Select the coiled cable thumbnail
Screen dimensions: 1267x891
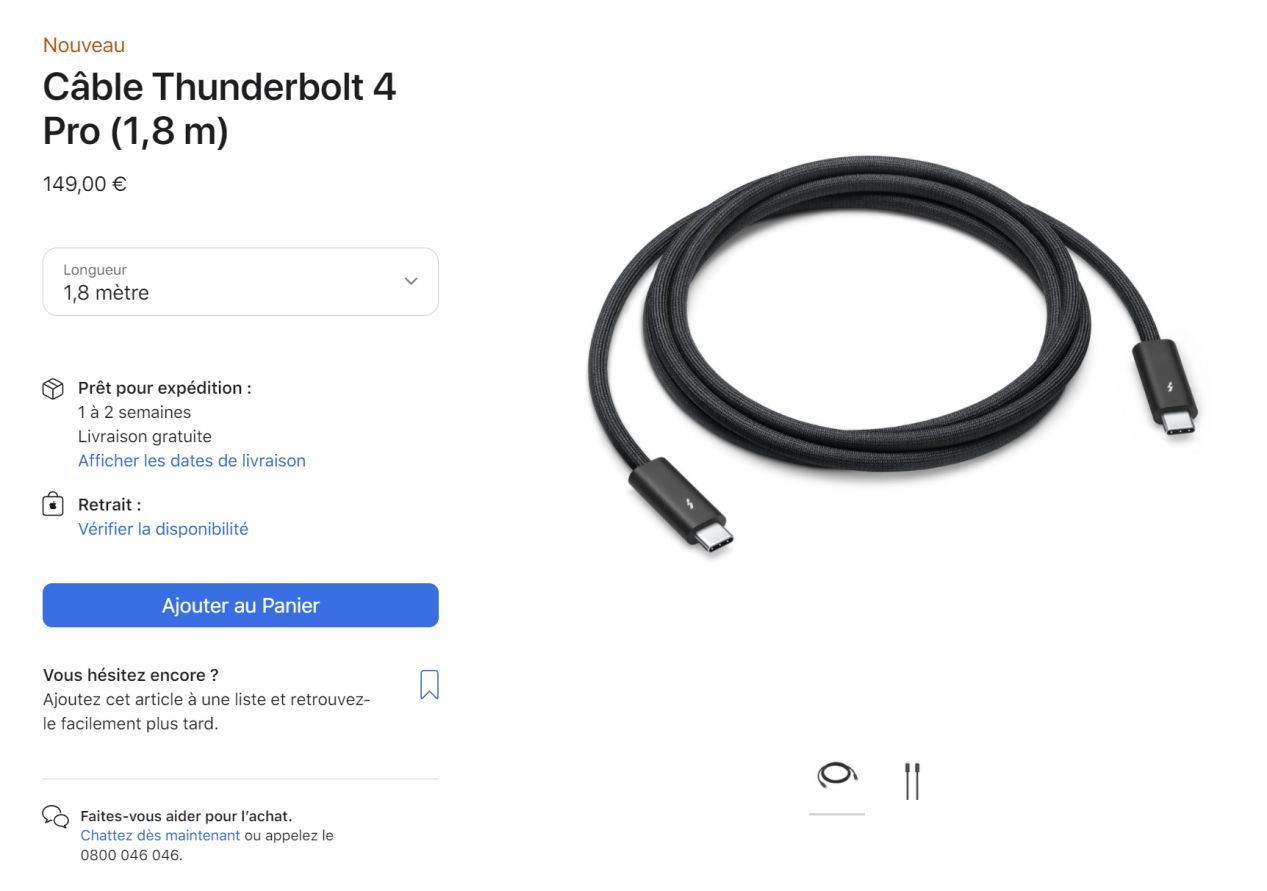837,775
